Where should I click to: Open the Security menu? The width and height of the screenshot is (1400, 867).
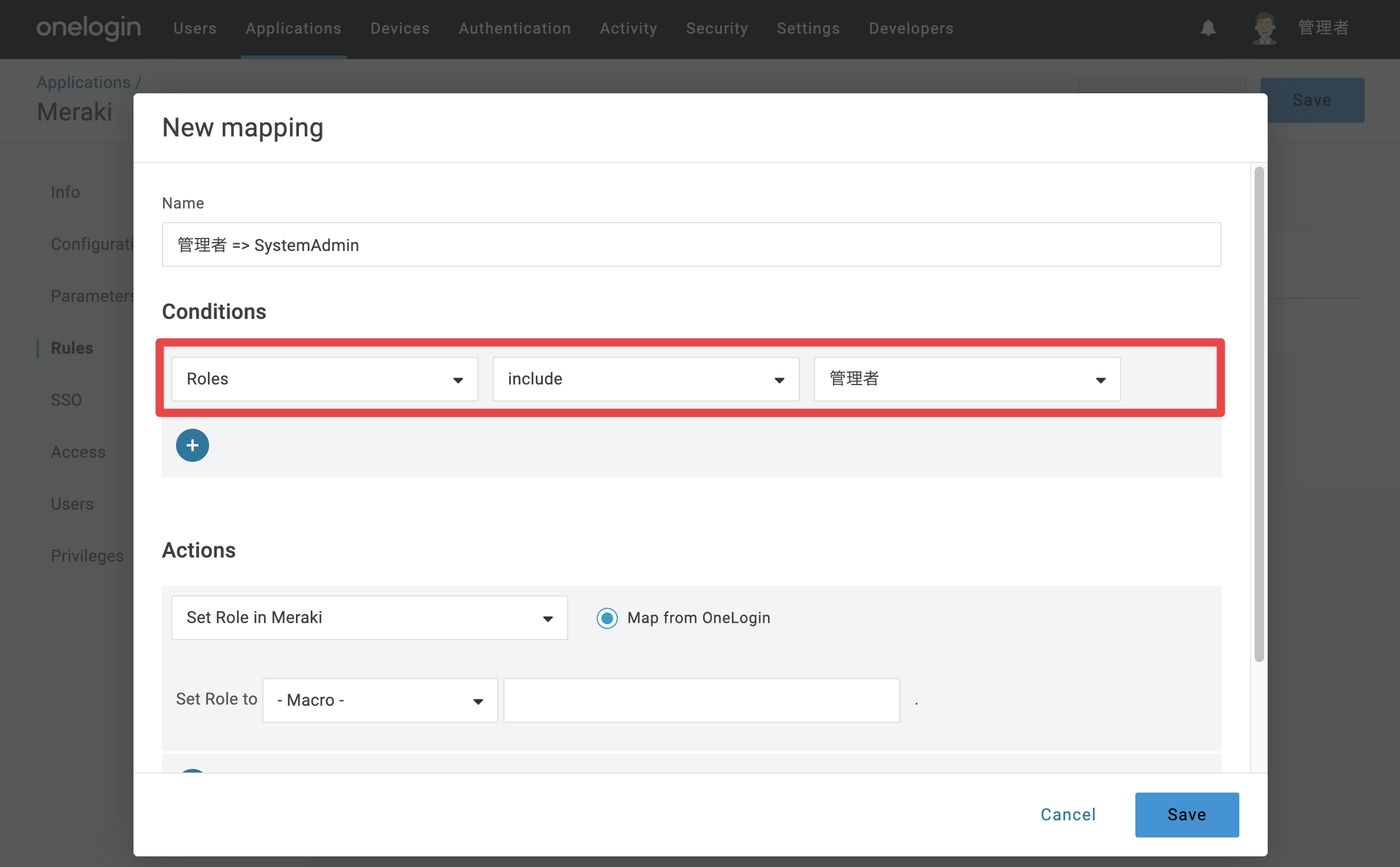tap(717, 28)
